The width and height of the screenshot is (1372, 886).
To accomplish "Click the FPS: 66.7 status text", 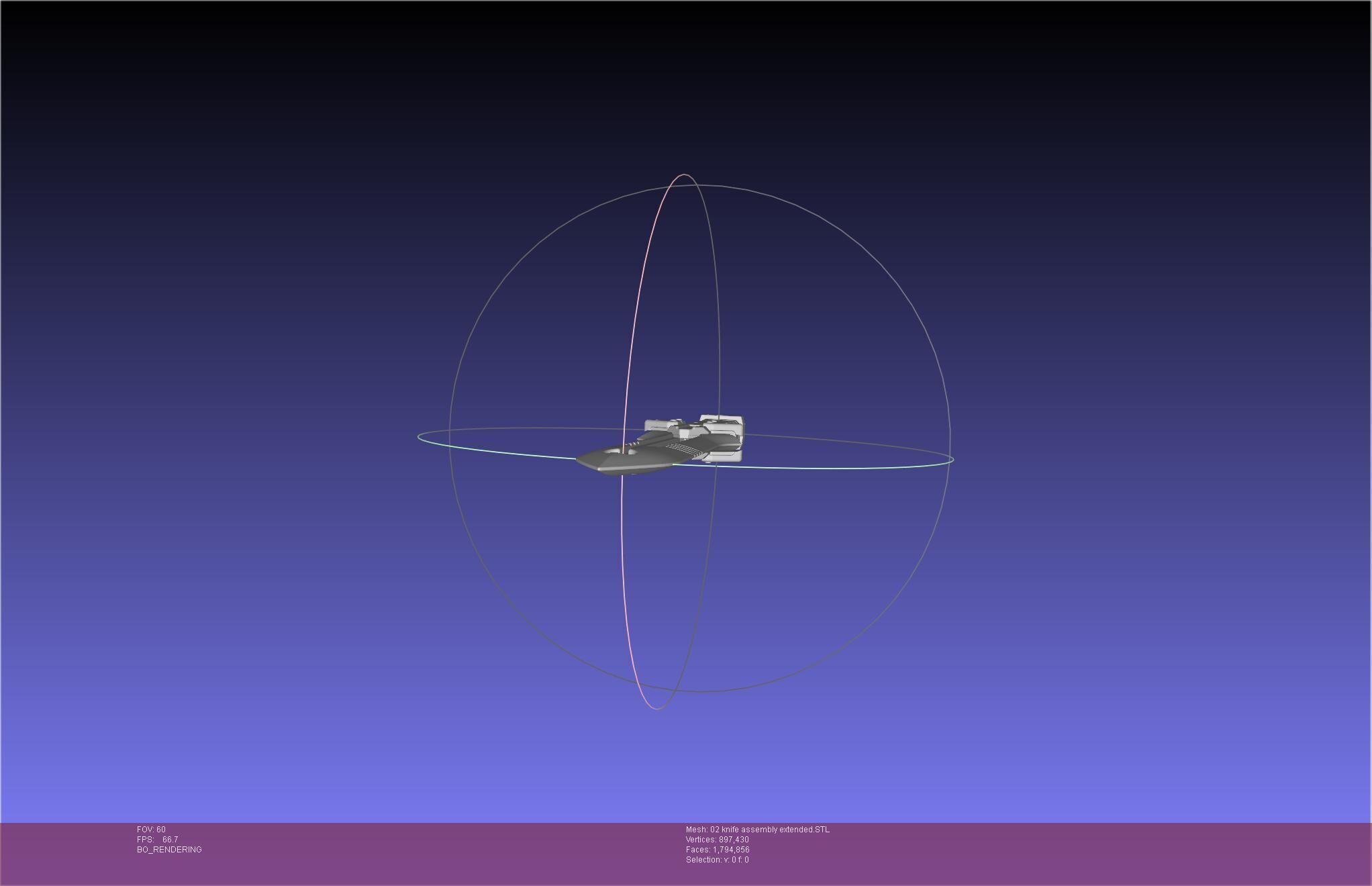I will pyautogui.click(x=157, y=840).
